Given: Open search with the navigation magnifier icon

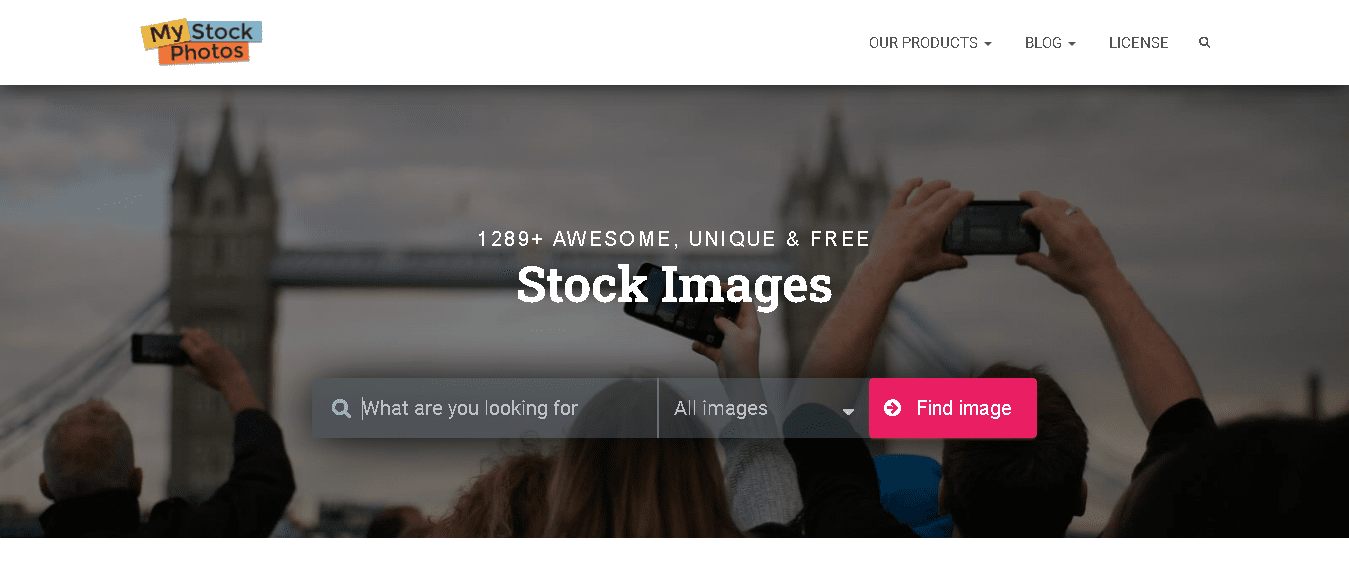Looking at the screenshot, I should click(x=1204, y=43).
